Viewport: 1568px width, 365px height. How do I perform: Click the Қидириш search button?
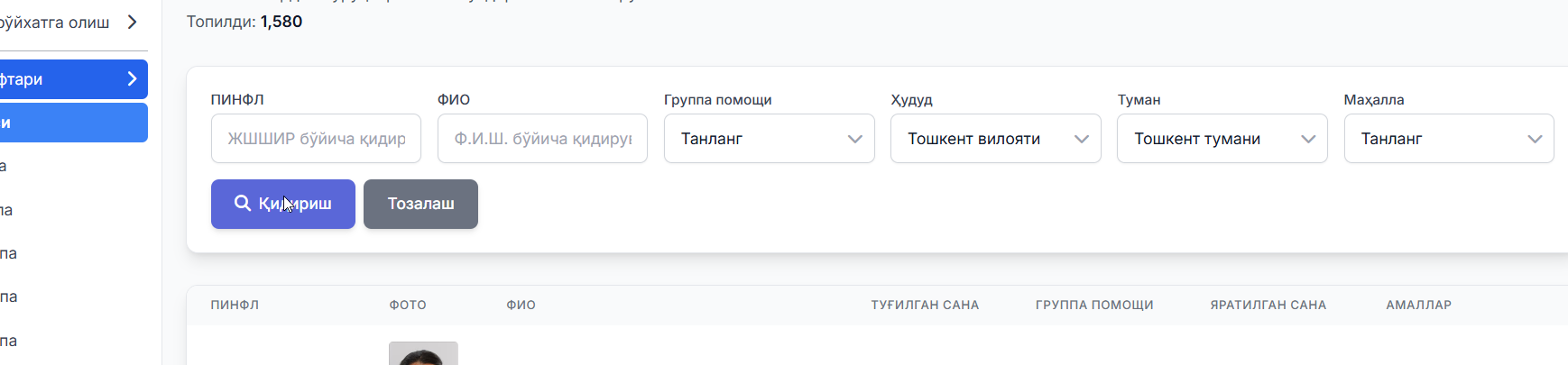tap(282, 204)
